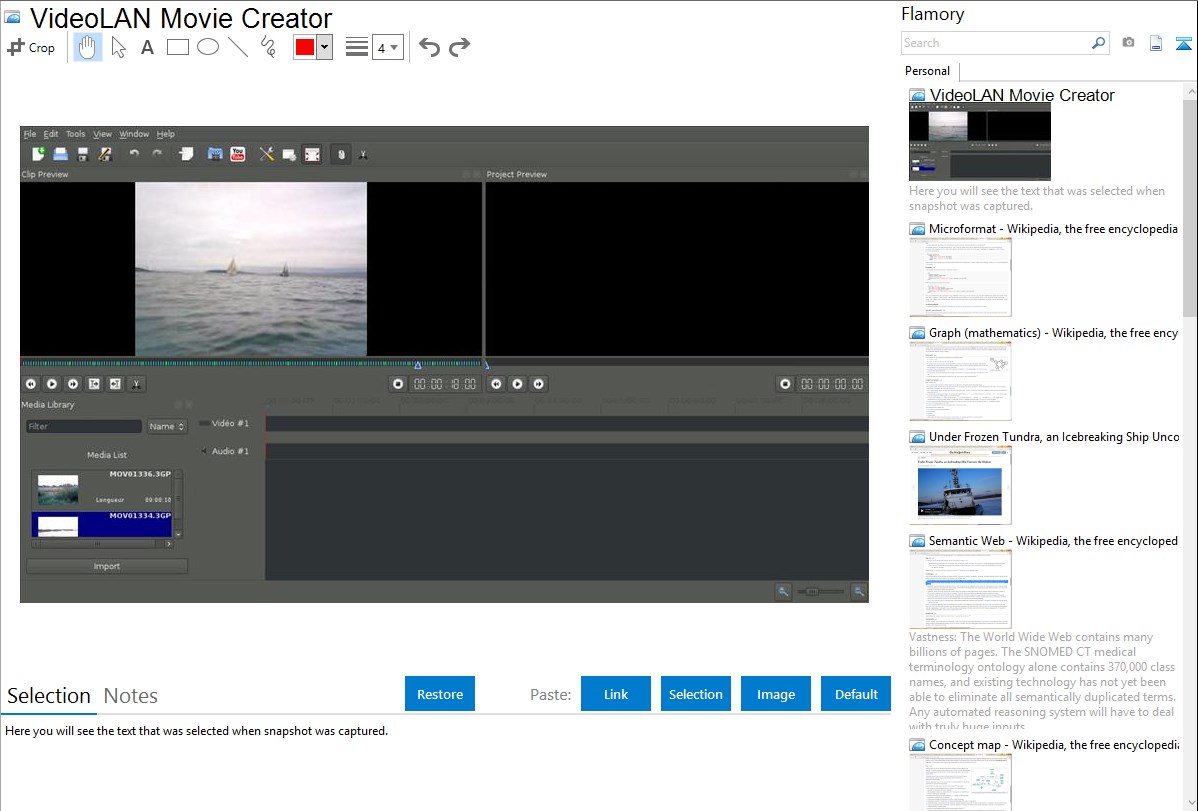
Task: Click the search magnifier icon
Action: 1098,43
